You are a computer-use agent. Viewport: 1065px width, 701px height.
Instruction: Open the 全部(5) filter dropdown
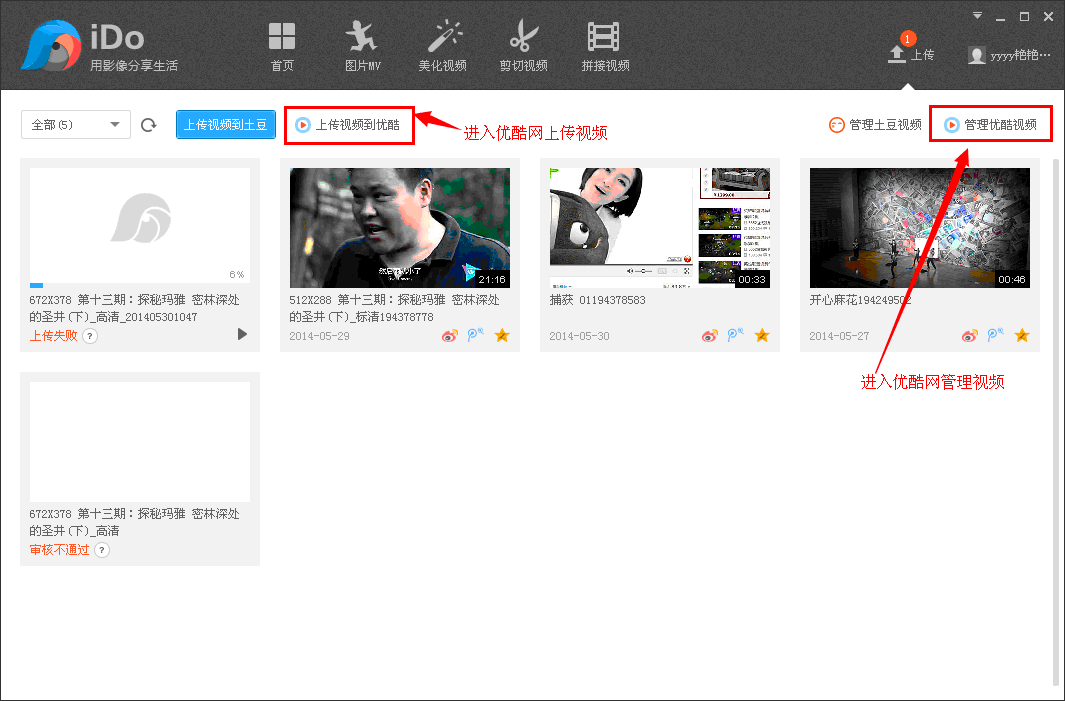[x=75, y=124]
